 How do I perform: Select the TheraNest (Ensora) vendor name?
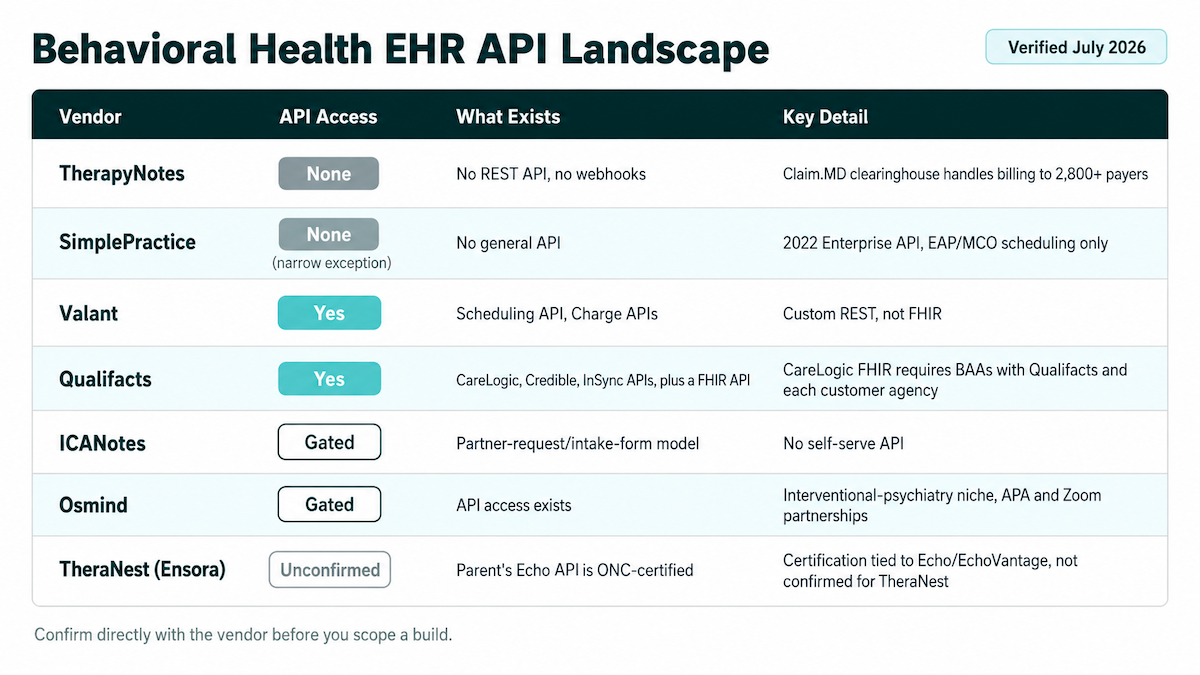142,570
